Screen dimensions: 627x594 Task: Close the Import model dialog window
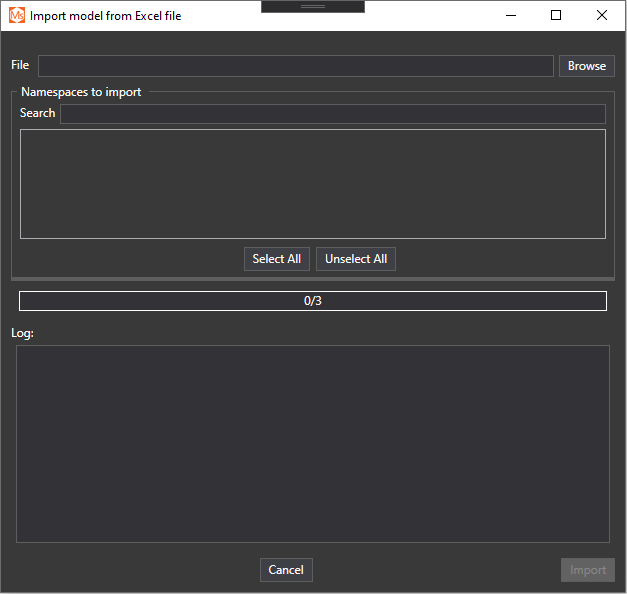click(x=602, y=16)
